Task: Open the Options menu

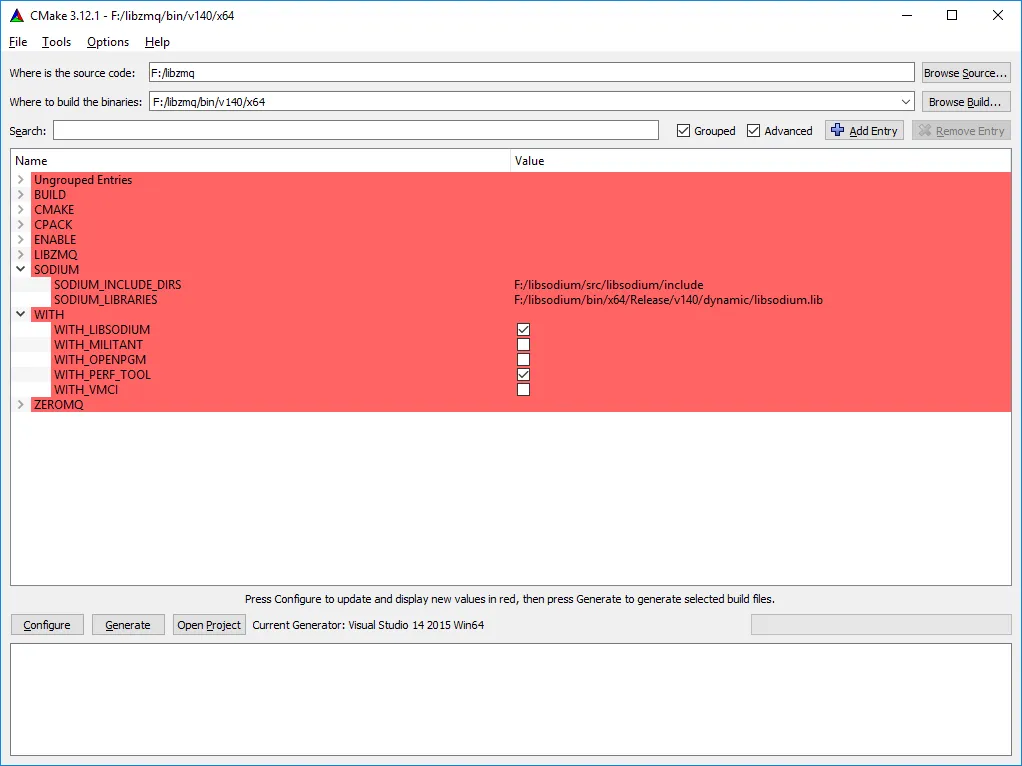Action: 108,42
